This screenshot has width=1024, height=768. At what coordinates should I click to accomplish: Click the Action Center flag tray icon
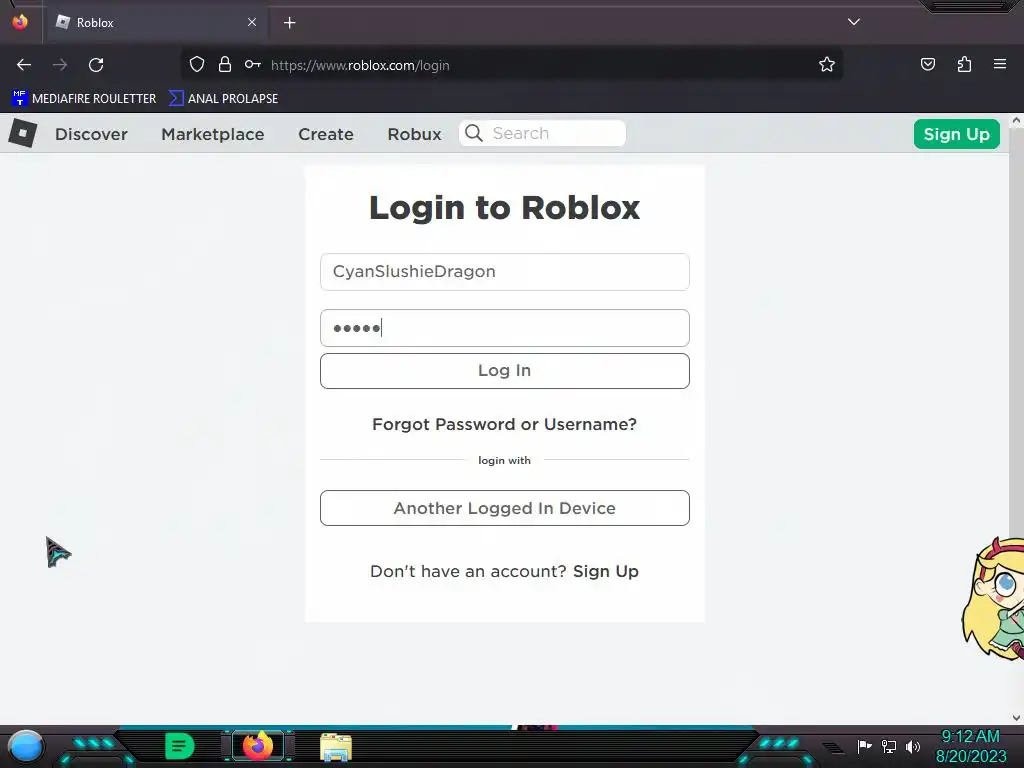pyautogui.click(x=864, y=746)
